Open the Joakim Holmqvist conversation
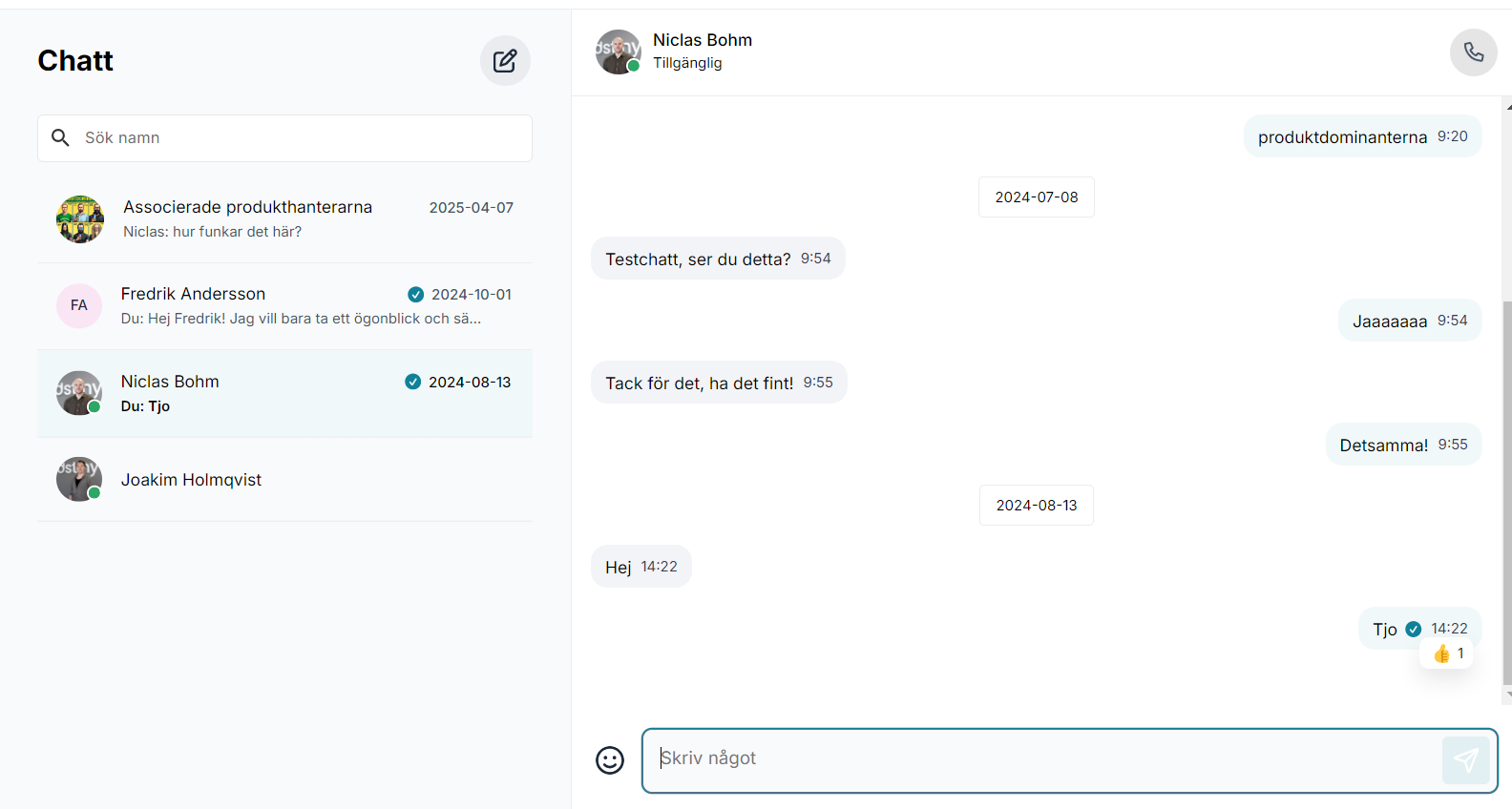Screen dimensions: 1512x809 (x=286, y=480)
